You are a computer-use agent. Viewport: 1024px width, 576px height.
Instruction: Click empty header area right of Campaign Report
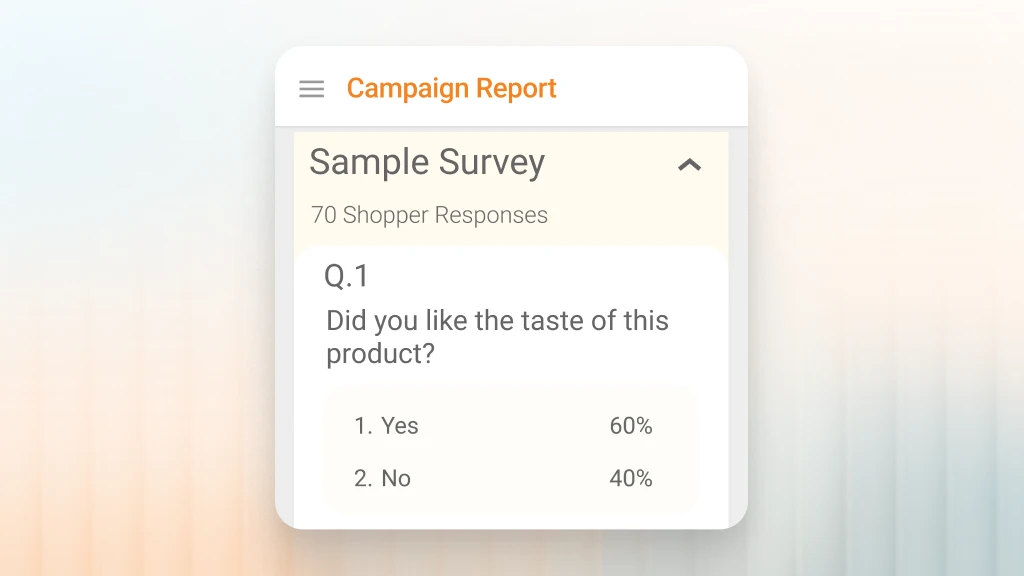click(x=650, y=88)
